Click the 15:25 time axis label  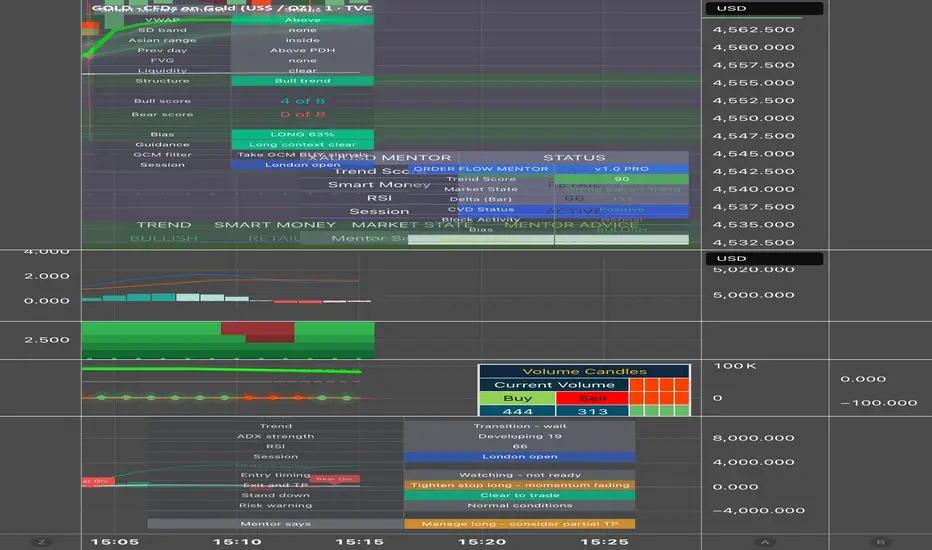pyautogui.click(x=604, y=542)
